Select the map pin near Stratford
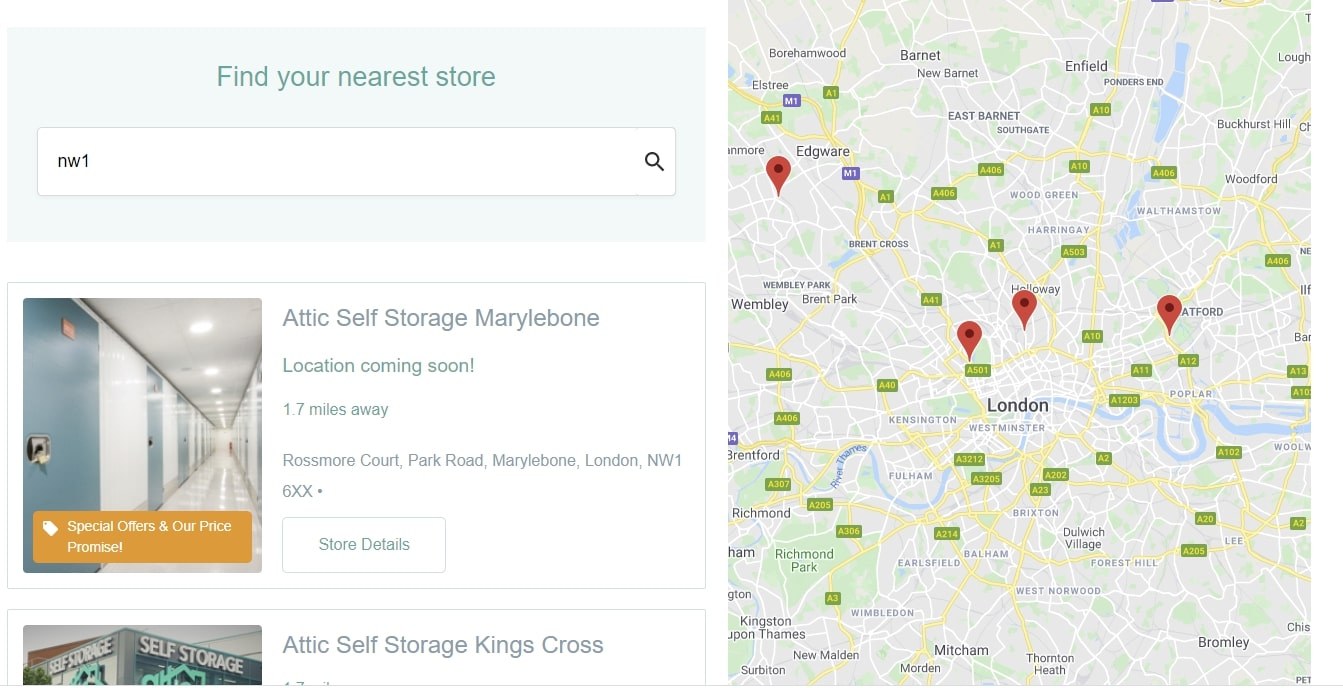 tap(1169, 315)
